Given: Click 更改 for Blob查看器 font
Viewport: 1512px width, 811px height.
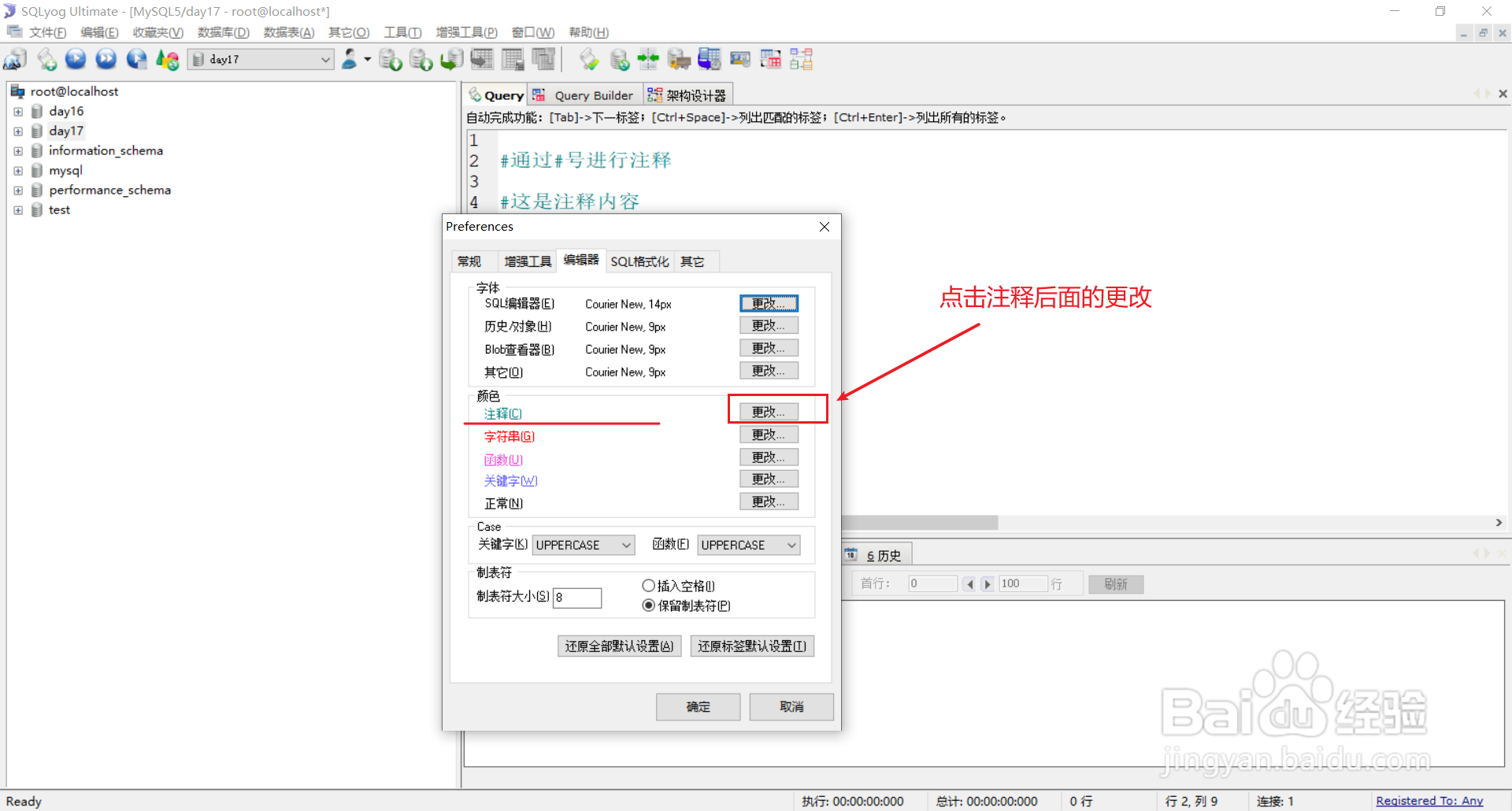Looking at the screenshot, I should (769, 348).
